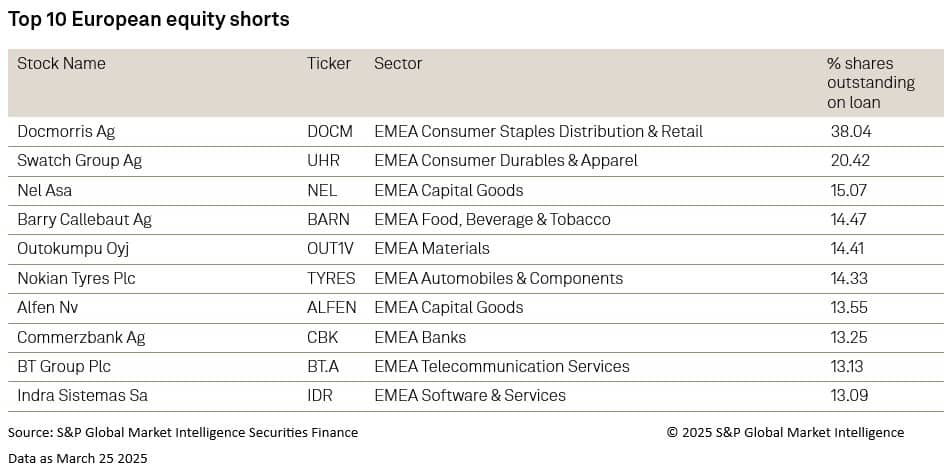Click the Ticker column header
This screenshot has height=466, width=952.
329,63
